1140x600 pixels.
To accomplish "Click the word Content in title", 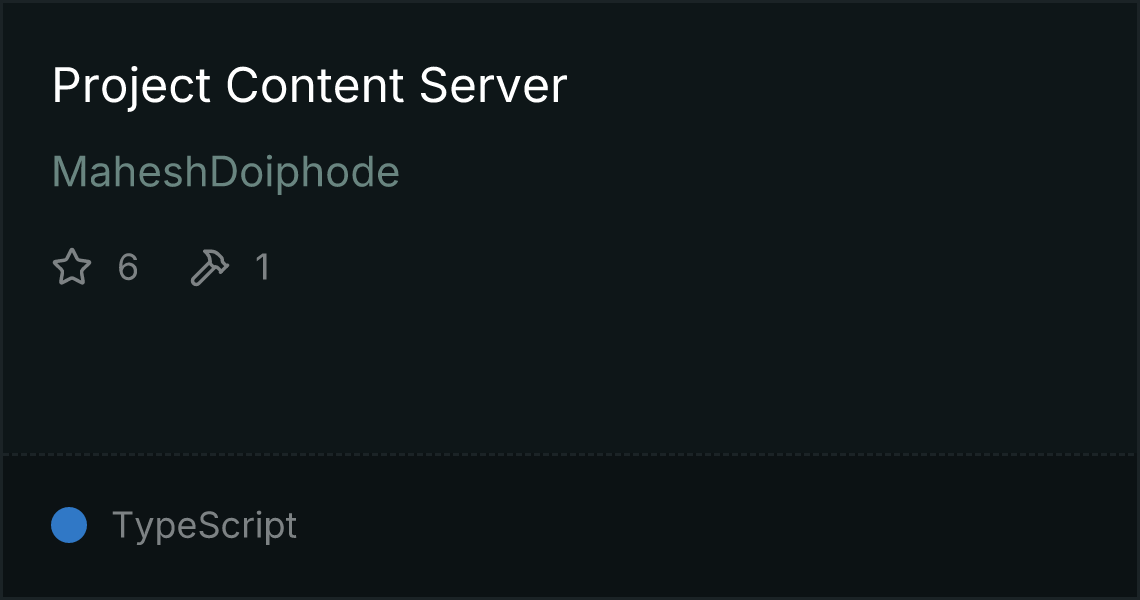I will tap(315, 86).
